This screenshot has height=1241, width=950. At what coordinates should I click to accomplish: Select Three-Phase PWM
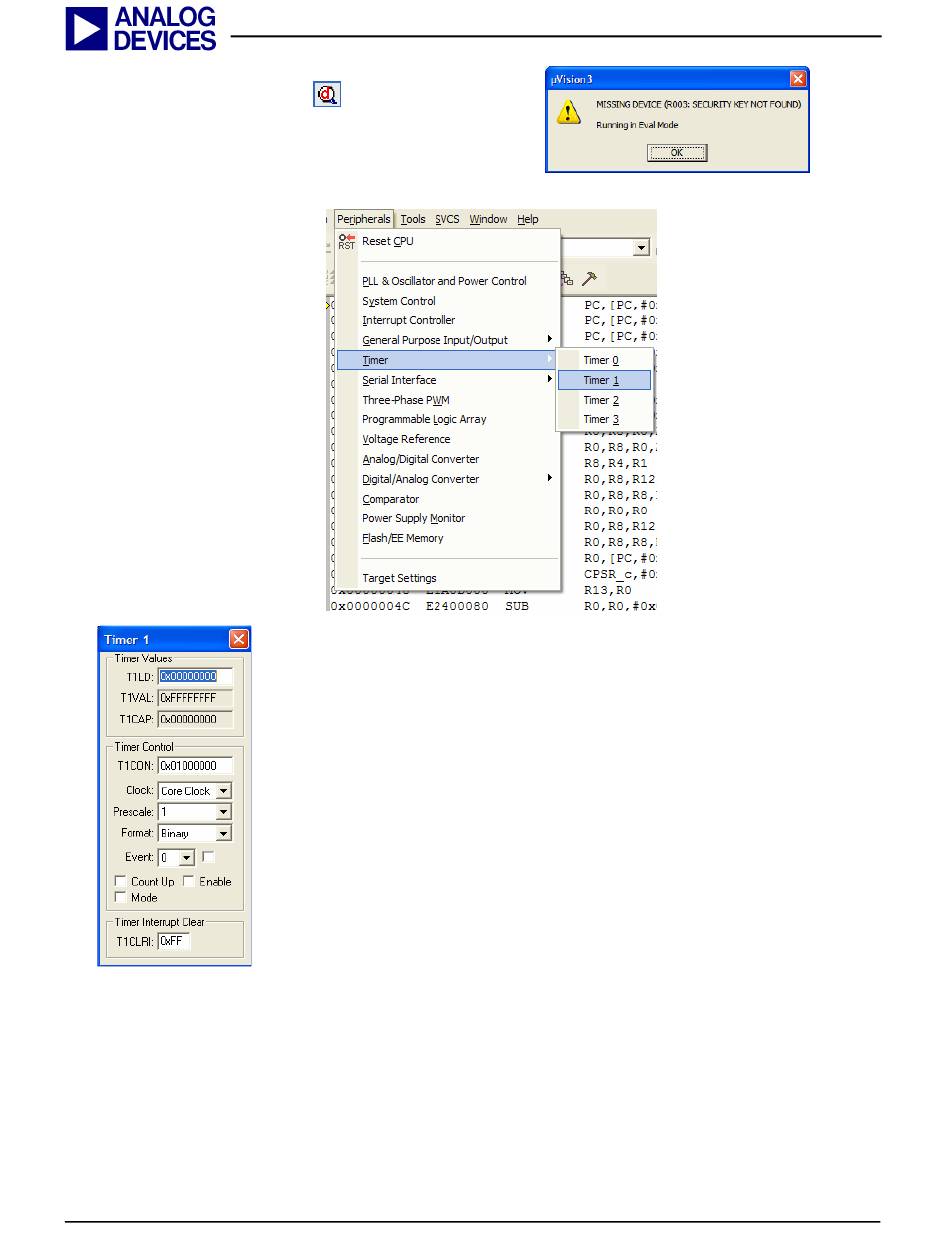447,400
